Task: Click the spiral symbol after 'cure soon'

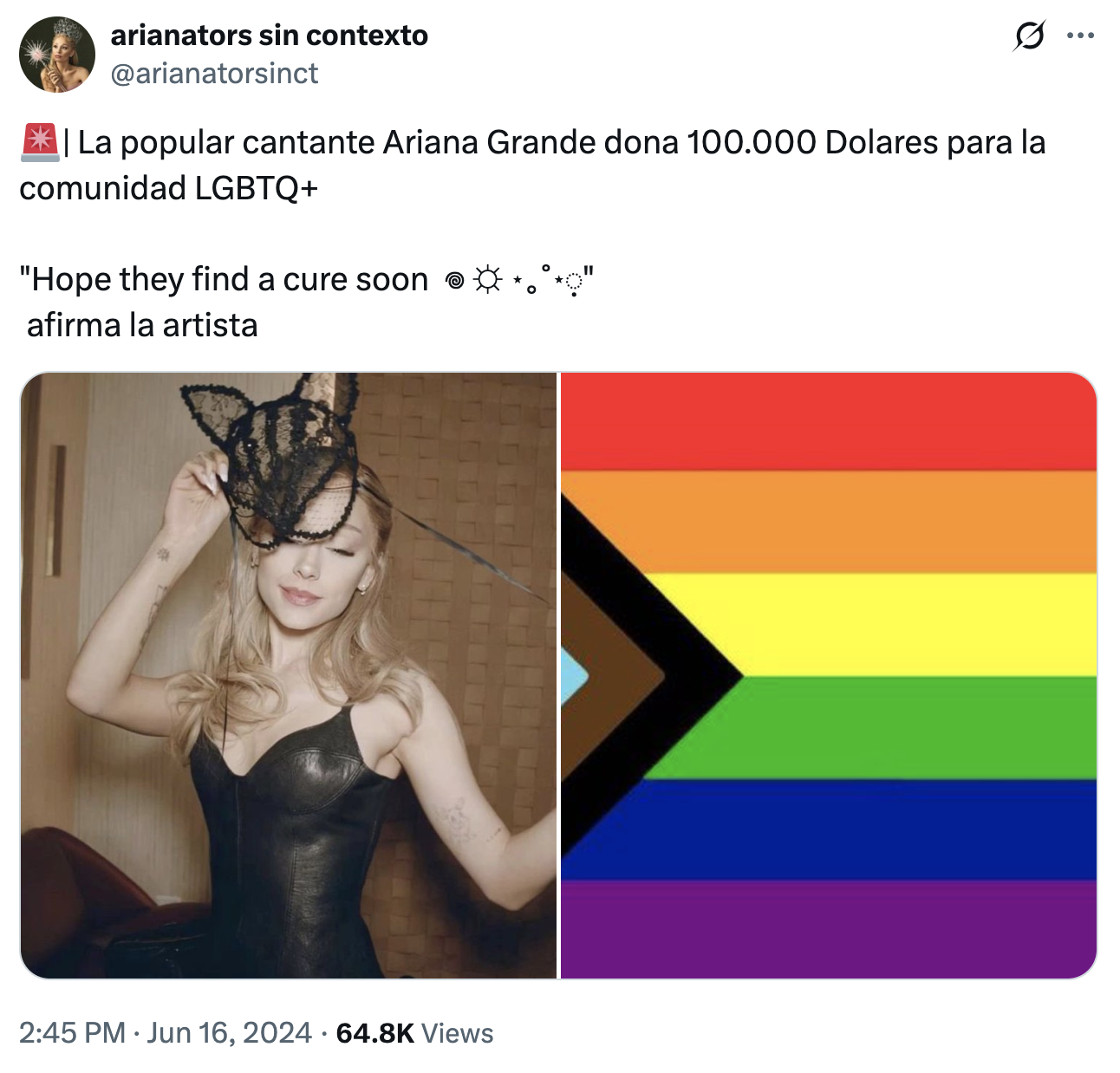Action: pos(455,281)
